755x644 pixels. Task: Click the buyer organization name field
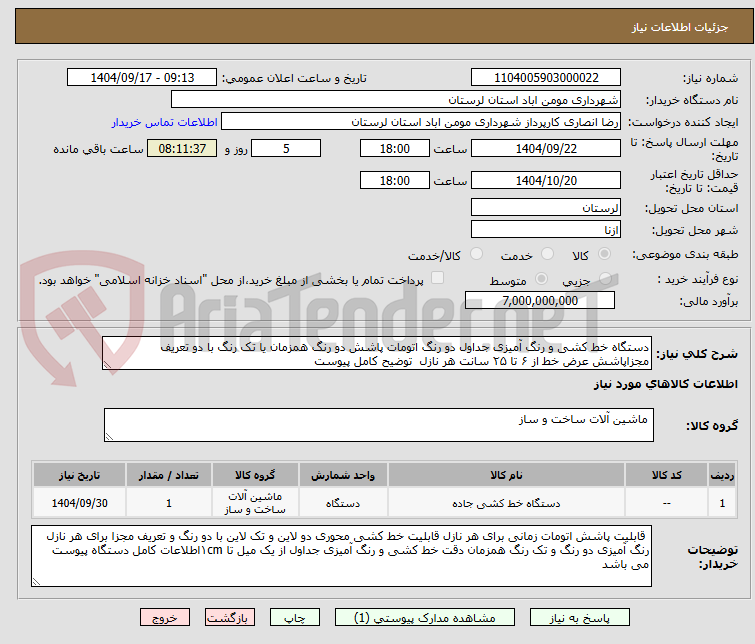click(396, 100)
